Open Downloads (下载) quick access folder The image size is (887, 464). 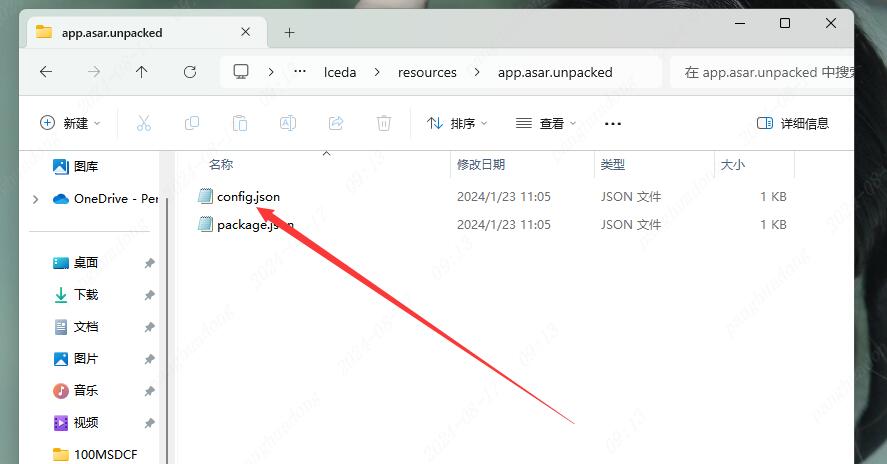pyautogui.click(x=86, y=294)
